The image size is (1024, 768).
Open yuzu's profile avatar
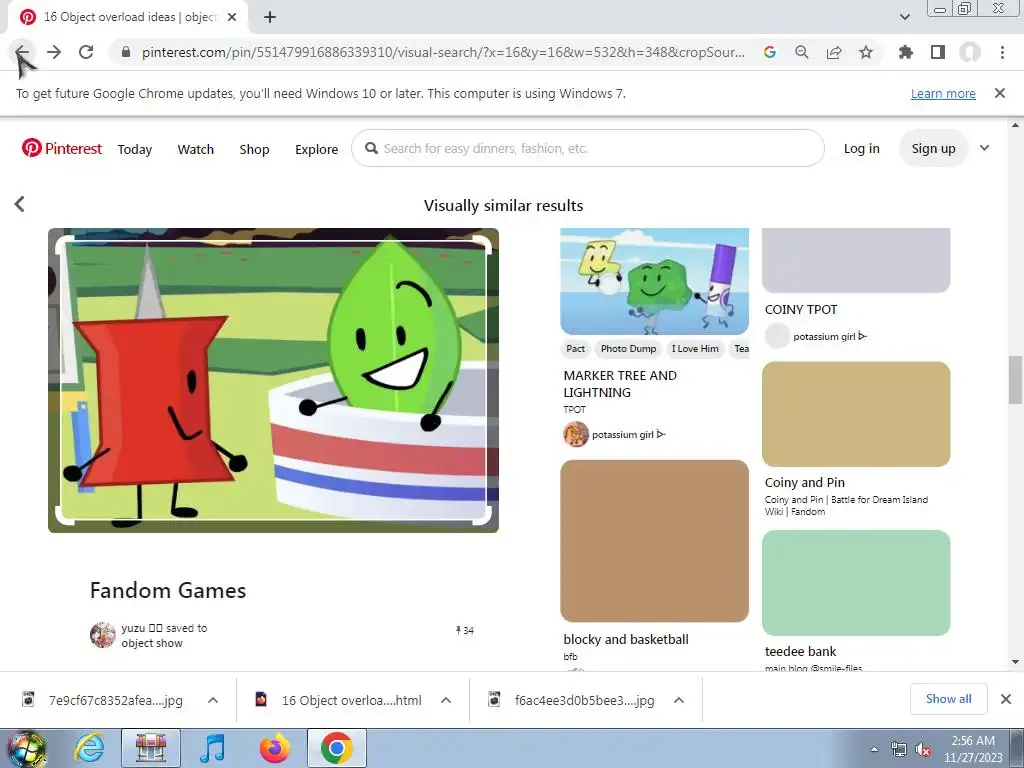[103, 635]
